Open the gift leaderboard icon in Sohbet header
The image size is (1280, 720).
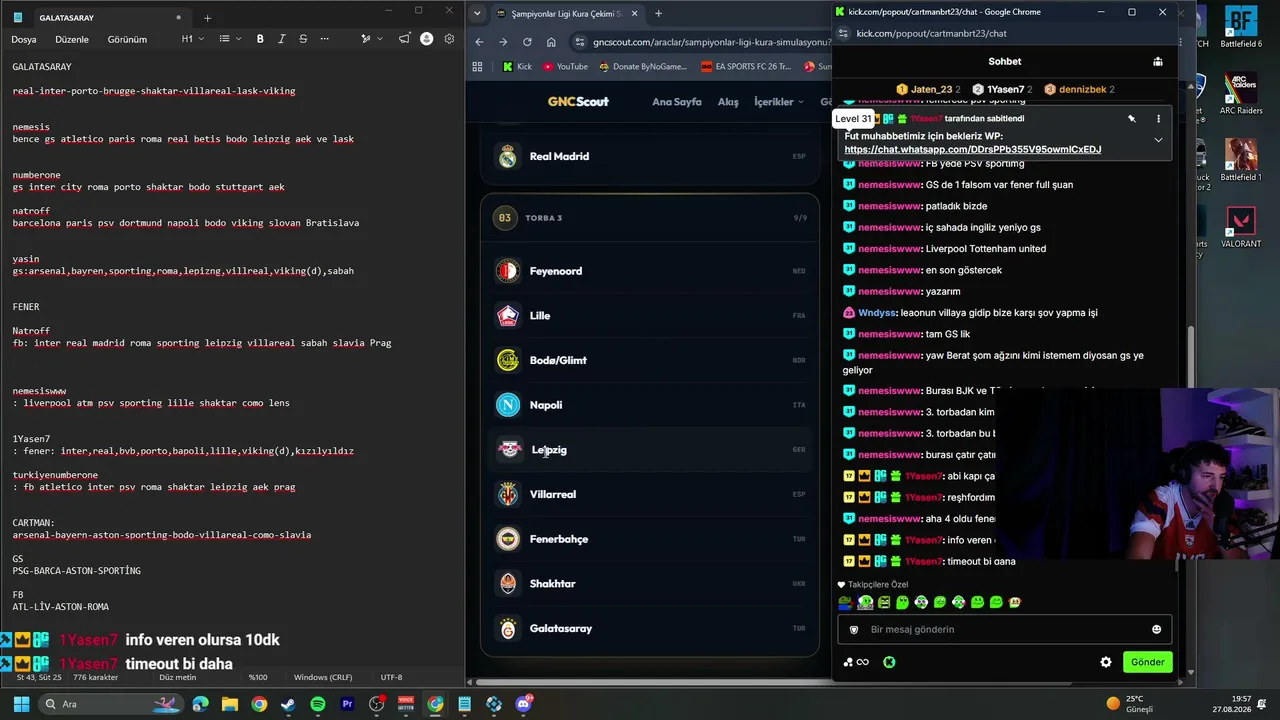tap(1157, 61)
